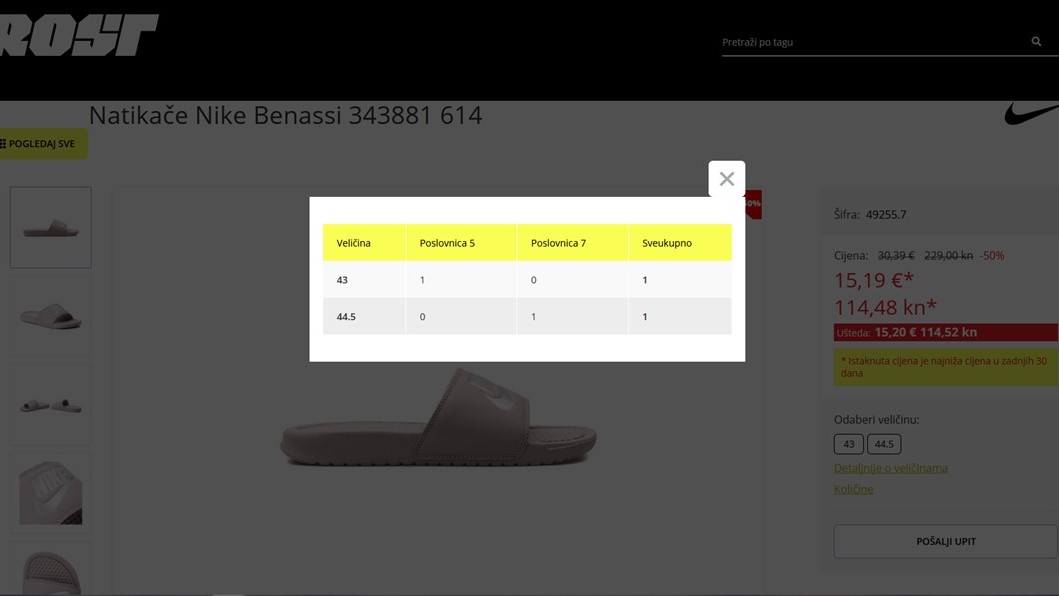Click the discounted price '15,19 €*'
Image resolution: width=1059 pixels, height=596 pixels.
click(874, 280)
